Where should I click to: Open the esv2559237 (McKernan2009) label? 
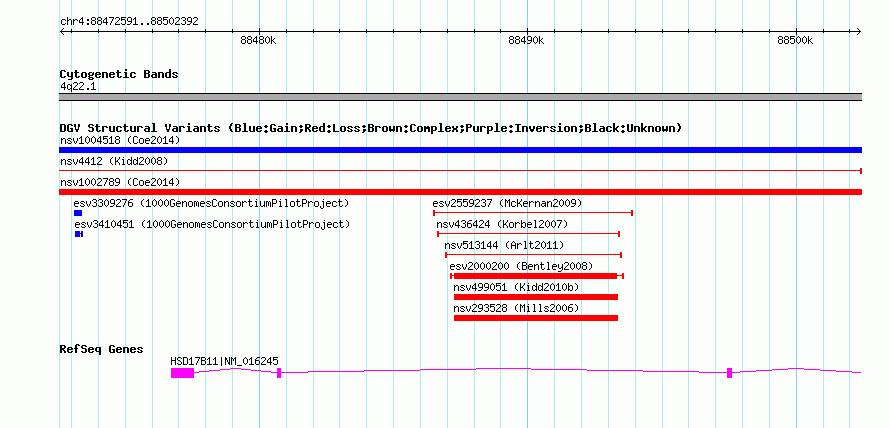(x=507, y=203)
